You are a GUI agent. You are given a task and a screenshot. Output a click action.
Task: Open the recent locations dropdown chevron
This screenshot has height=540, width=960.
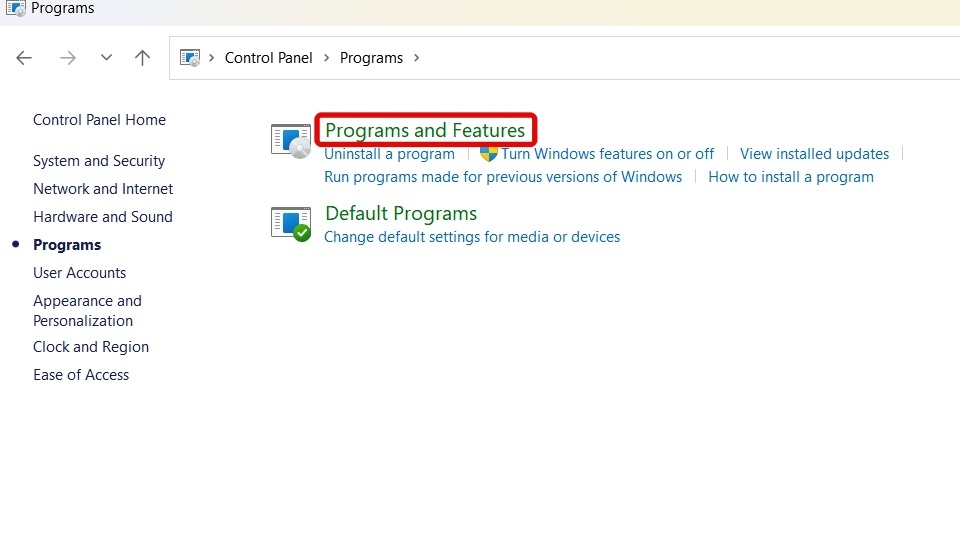(x=107, y=58)
